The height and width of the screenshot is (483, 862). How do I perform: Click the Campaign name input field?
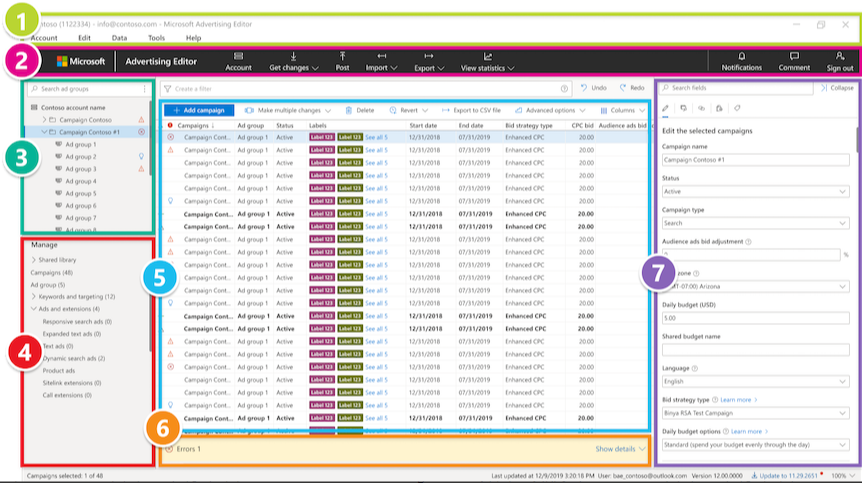pos(755,160)
